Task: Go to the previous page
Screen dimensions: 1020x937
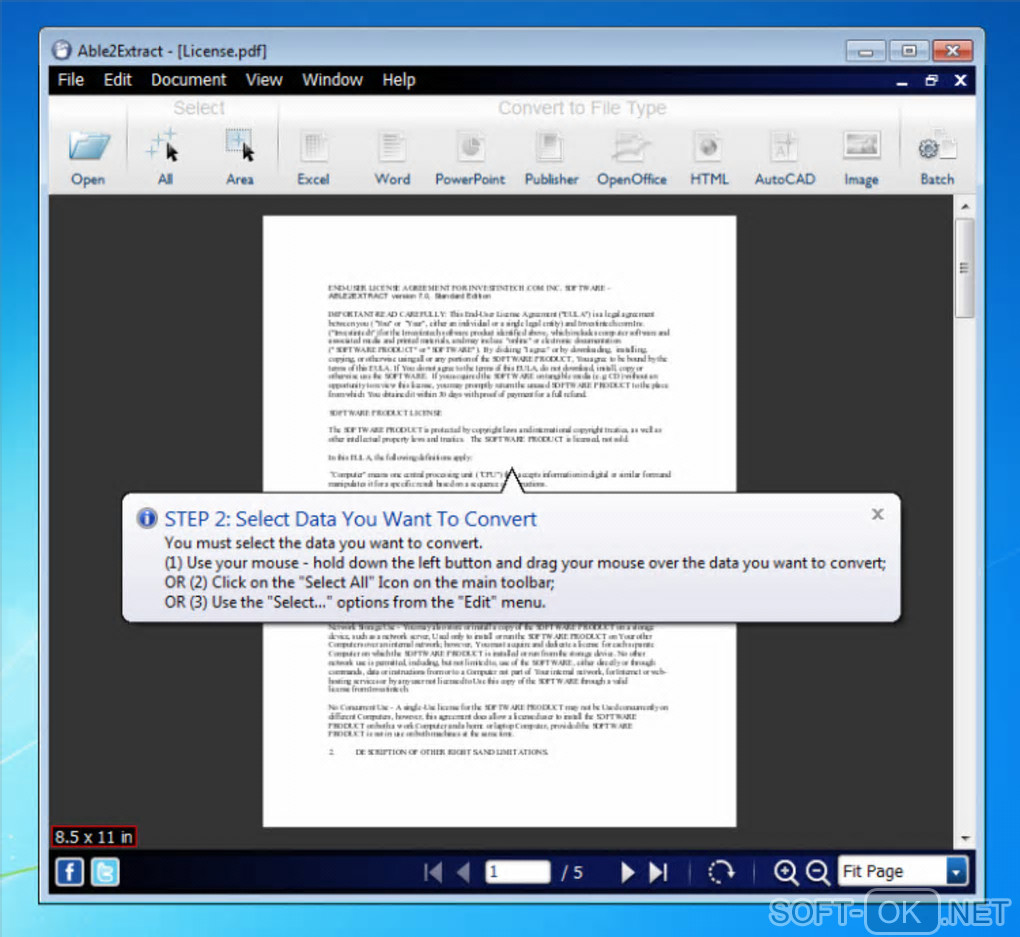Action: pyautogui.click(x=463, y=872)
